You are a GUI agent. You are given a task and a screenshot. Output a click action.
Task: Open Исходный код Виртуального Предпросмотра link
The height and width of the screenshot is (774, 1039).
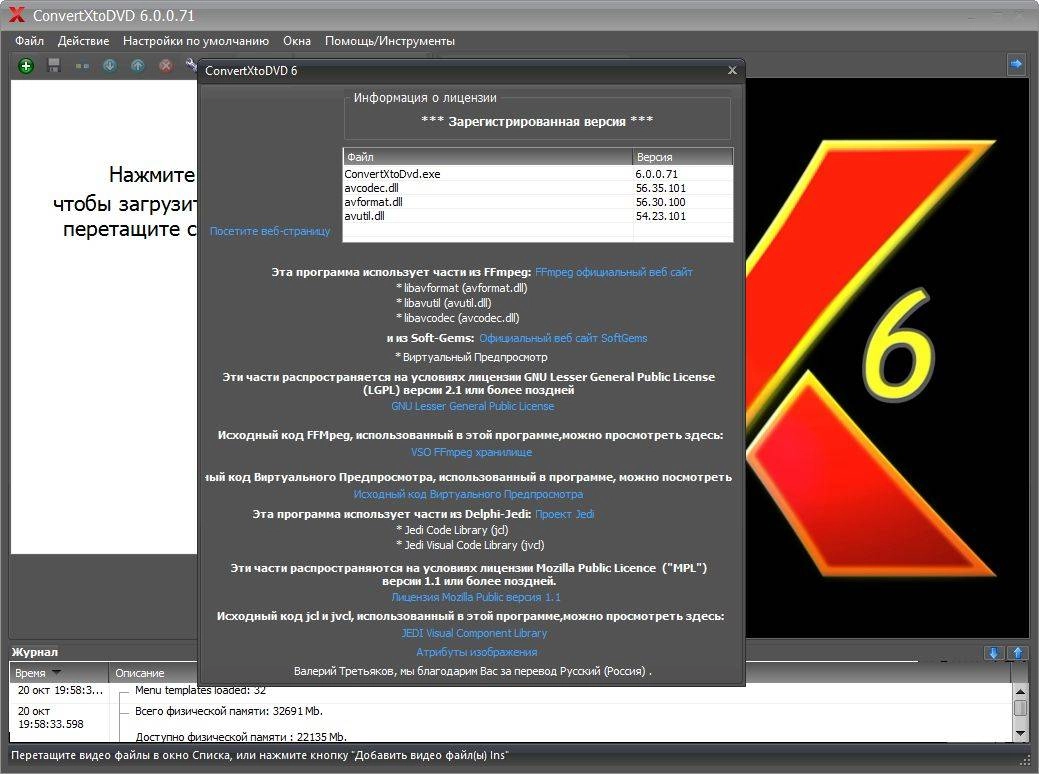click(468, 494)
